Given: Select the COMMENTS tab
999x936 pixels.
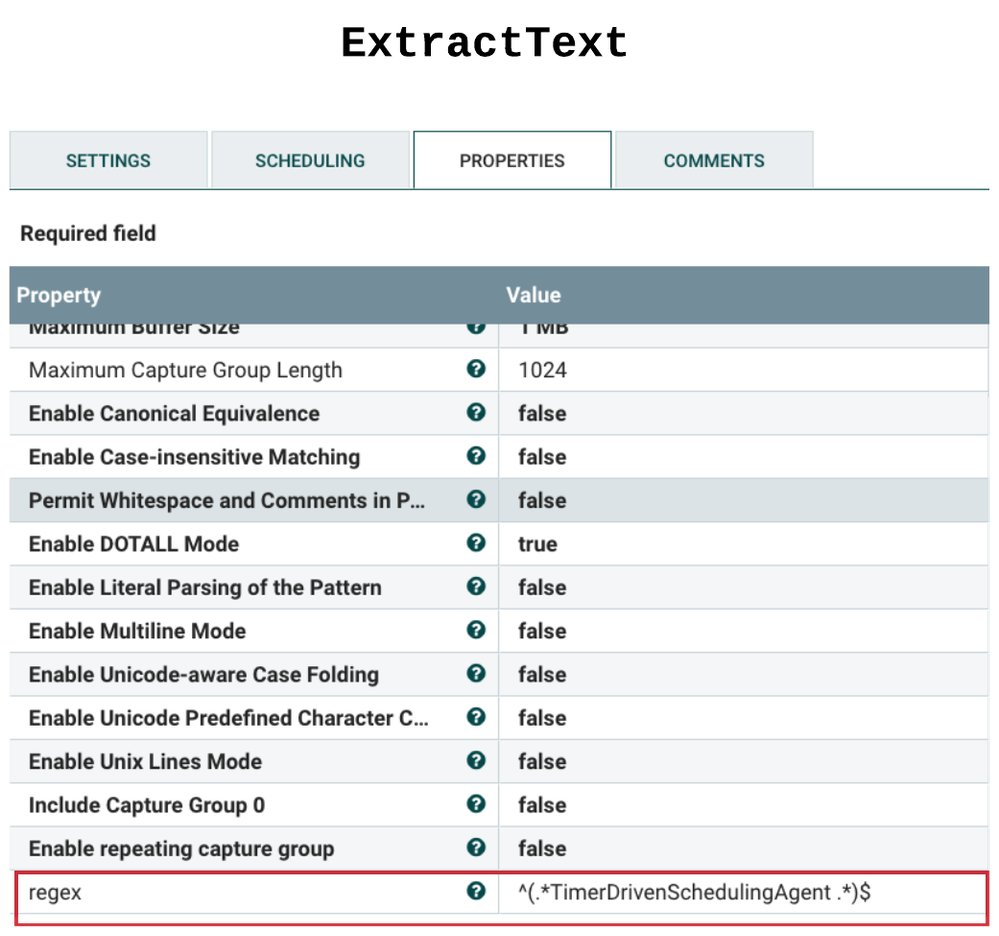Looking at the screenshot, I should coord(713,160).
